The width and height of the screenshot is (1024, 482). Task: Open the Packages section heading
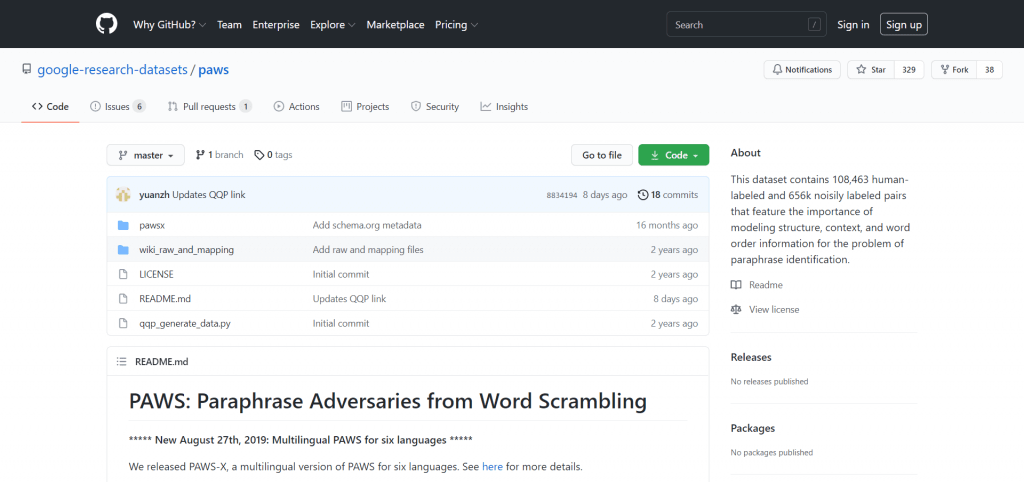pos(753,428)
